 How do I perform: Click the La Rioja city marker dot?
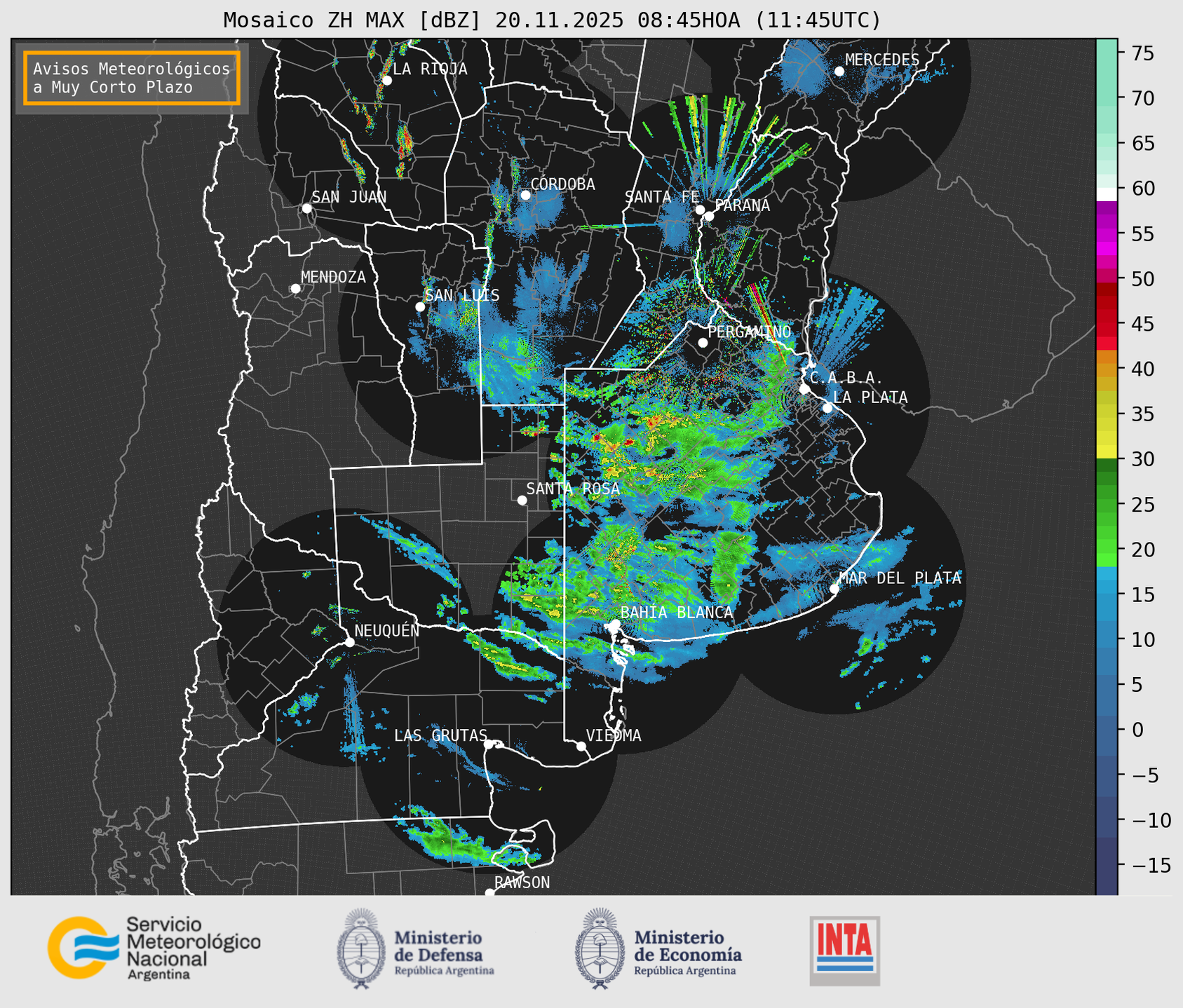click(x=387, y=81)
